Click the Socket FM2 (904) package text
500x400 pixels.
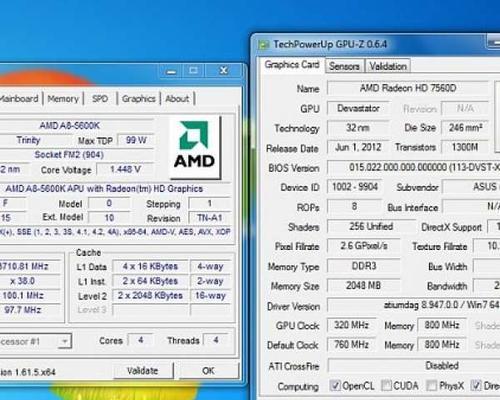pyautogui.click(x=69, y=155)
